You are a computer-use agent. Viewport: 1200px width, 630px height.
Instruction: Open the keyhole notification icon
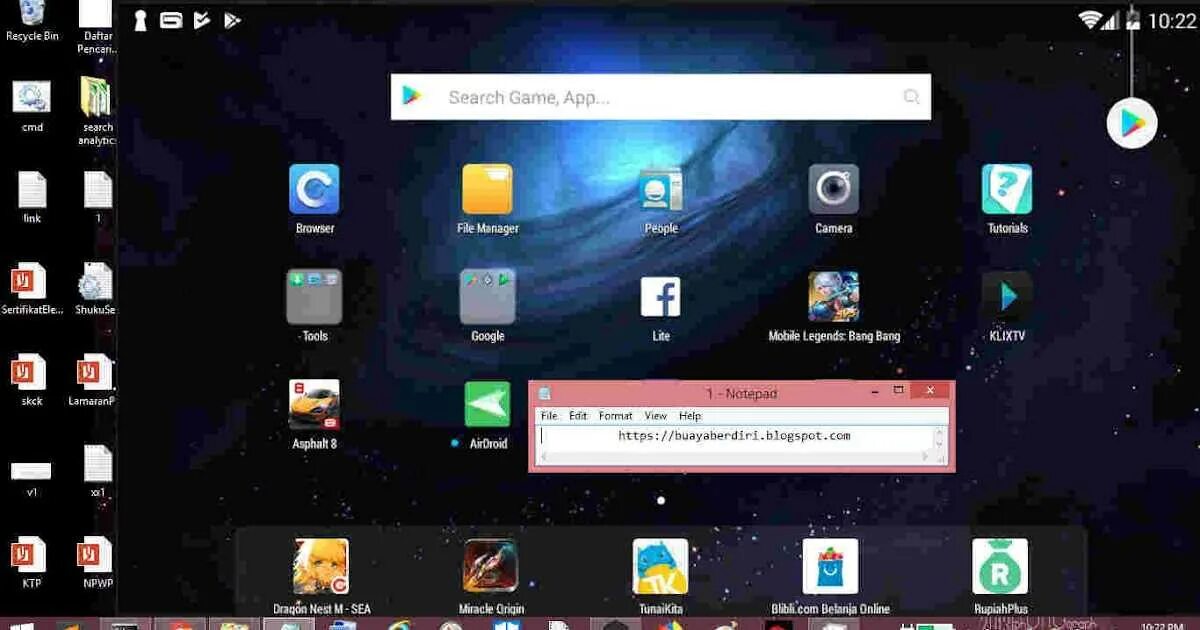(141, 19)
